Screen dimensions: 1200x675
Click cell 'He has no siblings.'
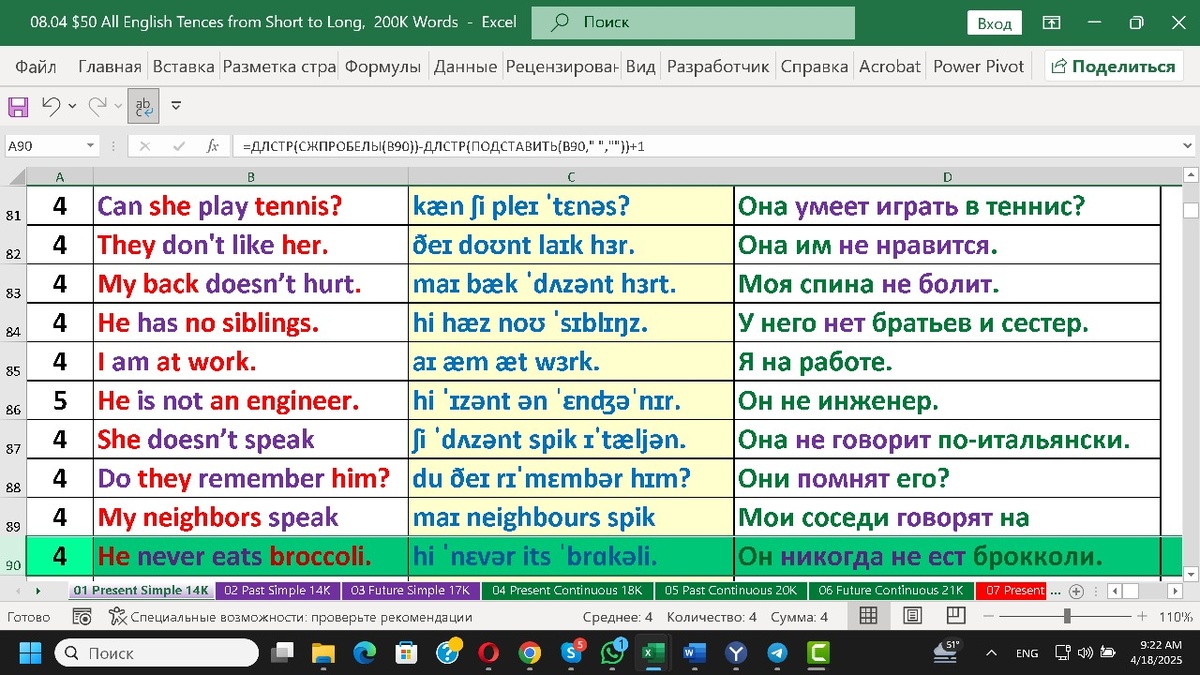251,323
